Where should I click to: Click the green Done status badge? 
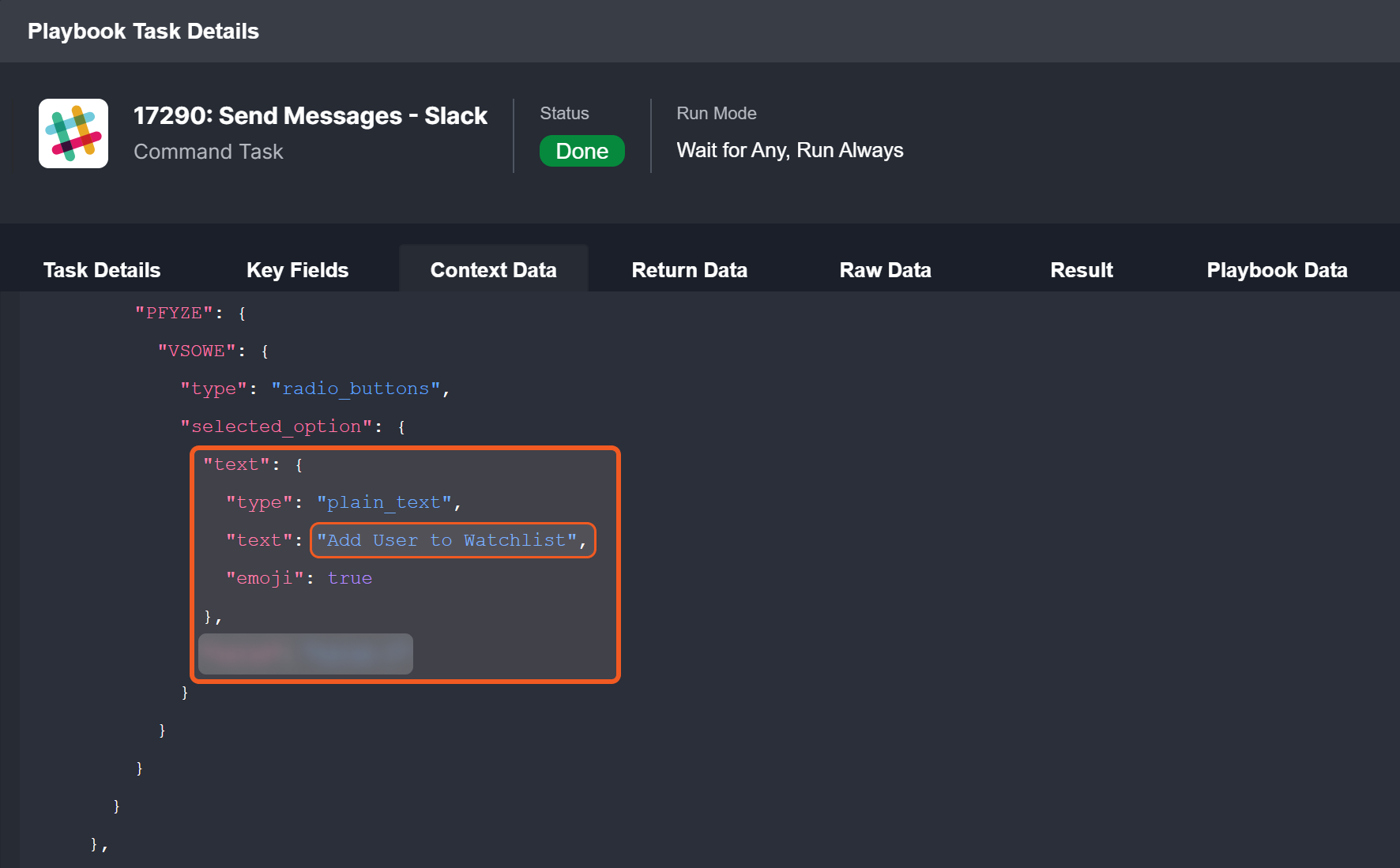[581, 151]
